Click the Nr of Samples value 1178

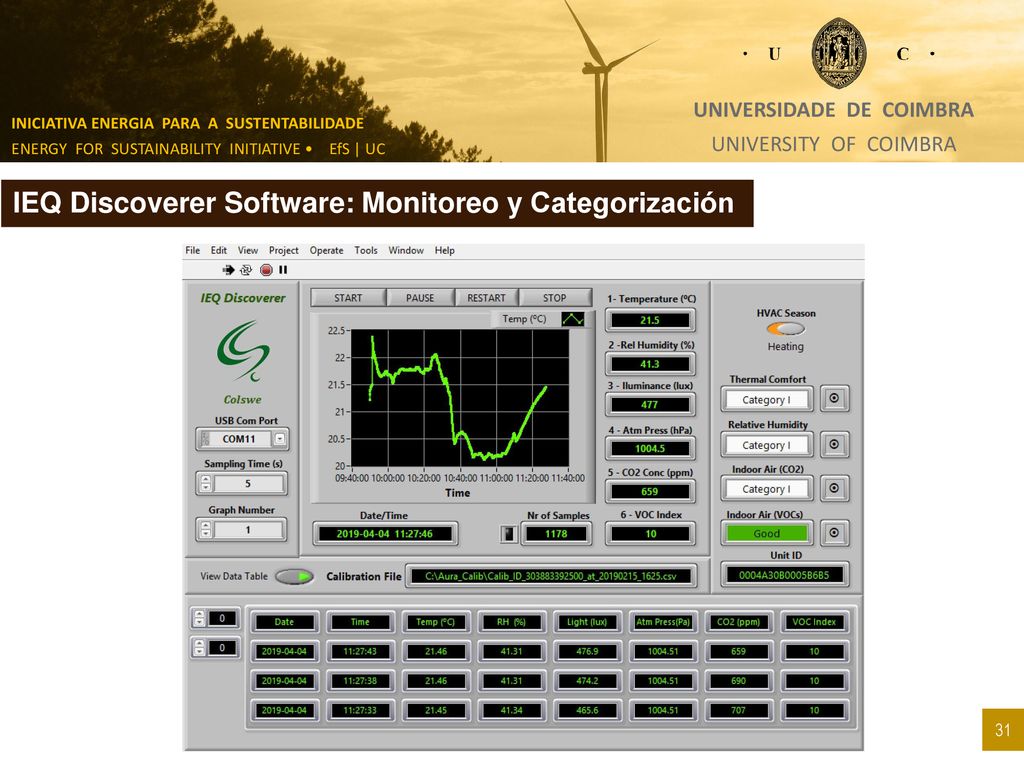click(x=556, y=534)
